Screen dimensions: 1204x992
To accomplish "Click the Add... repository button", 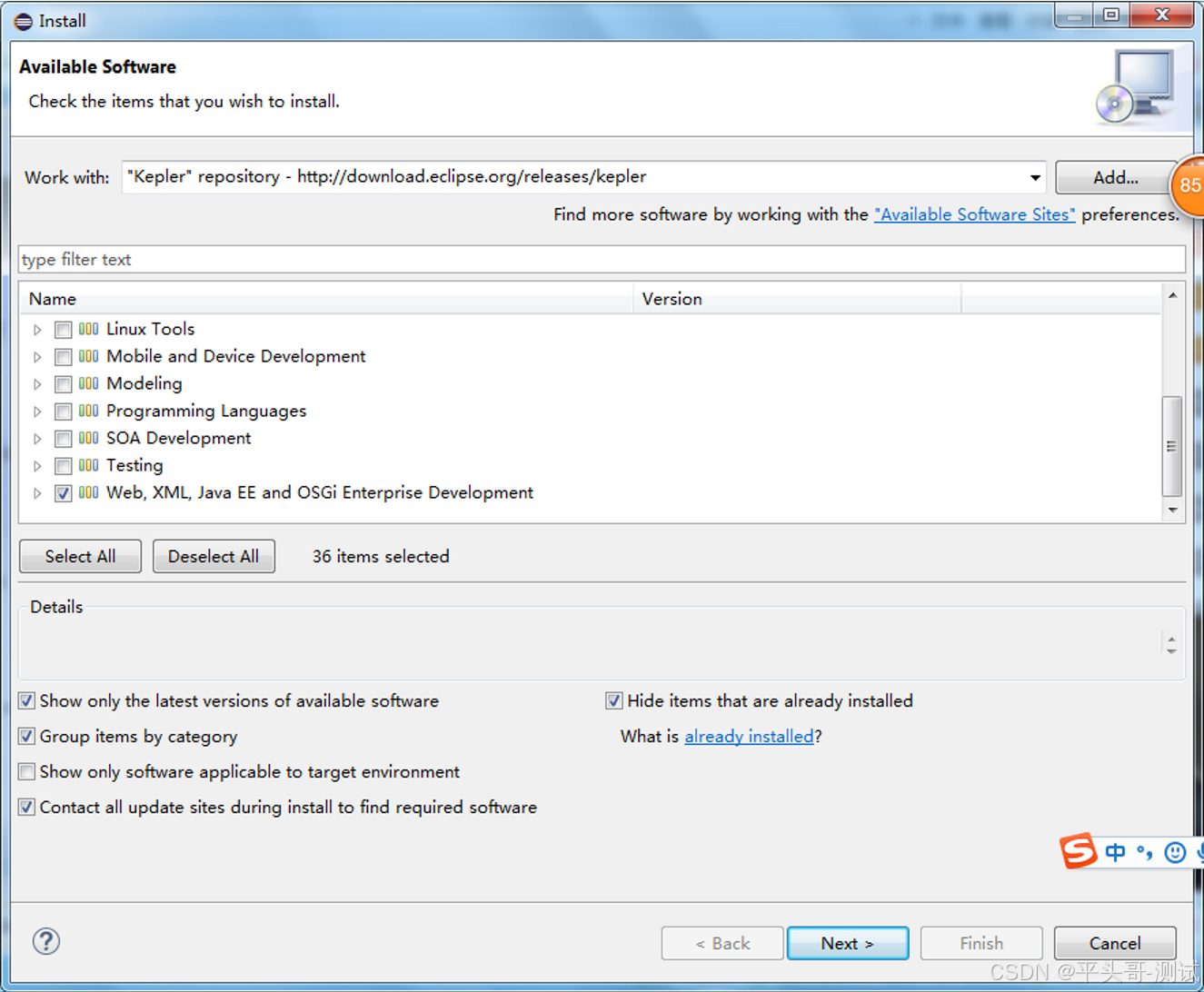I will point(1115,177).
